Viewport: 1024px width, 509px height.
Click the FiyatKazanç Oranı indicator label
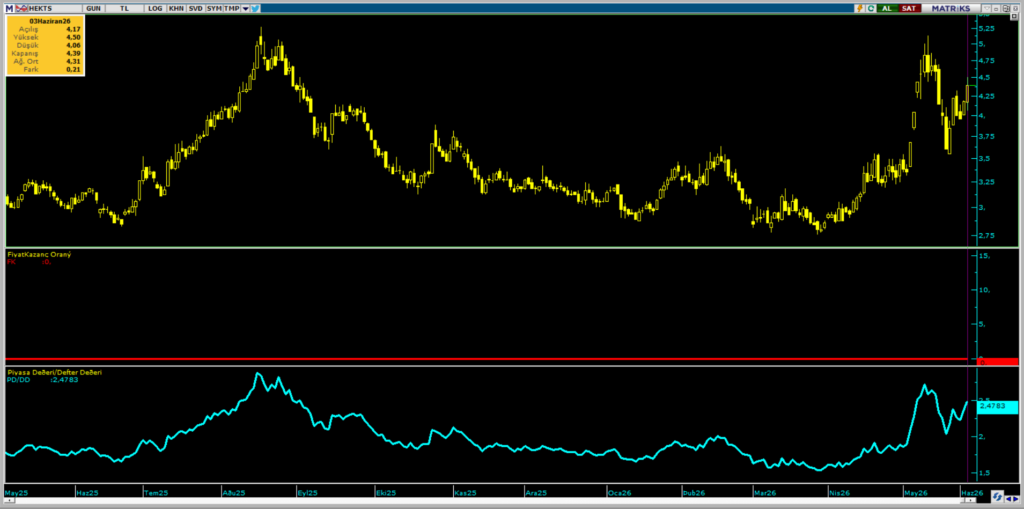39,254
